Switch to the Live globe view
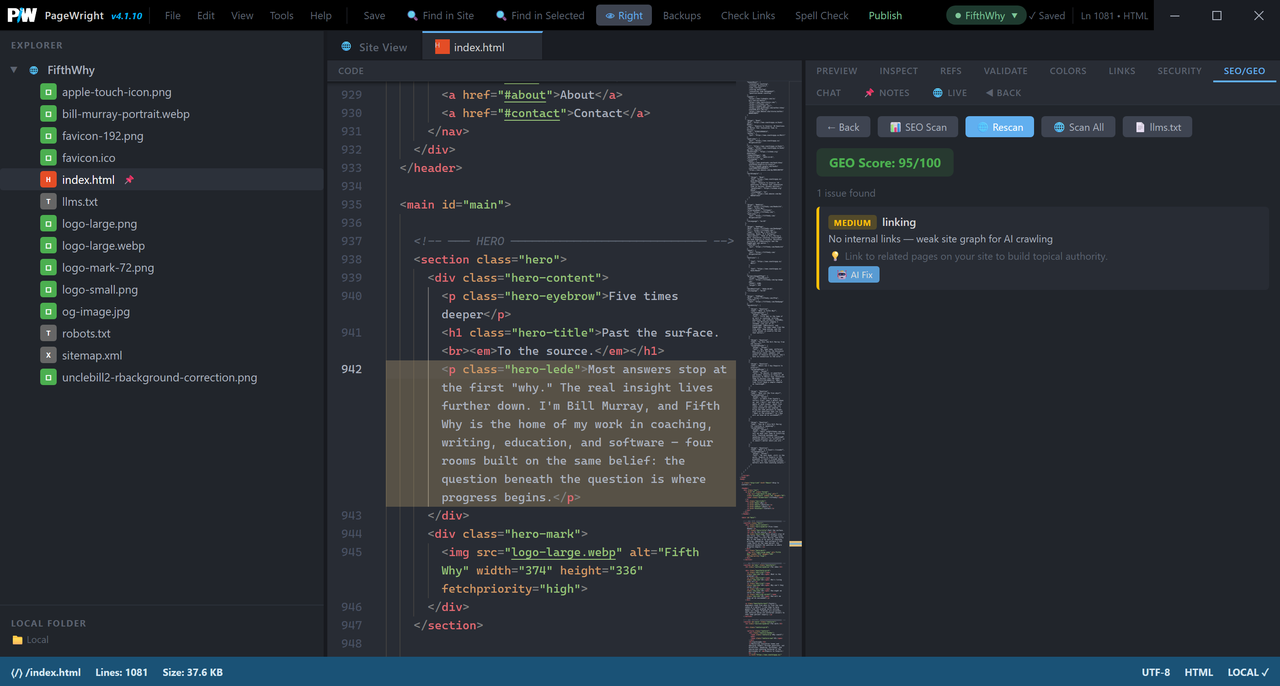Image resolution: width=1280 pixels, height=686 pixels. click(950, 93)
